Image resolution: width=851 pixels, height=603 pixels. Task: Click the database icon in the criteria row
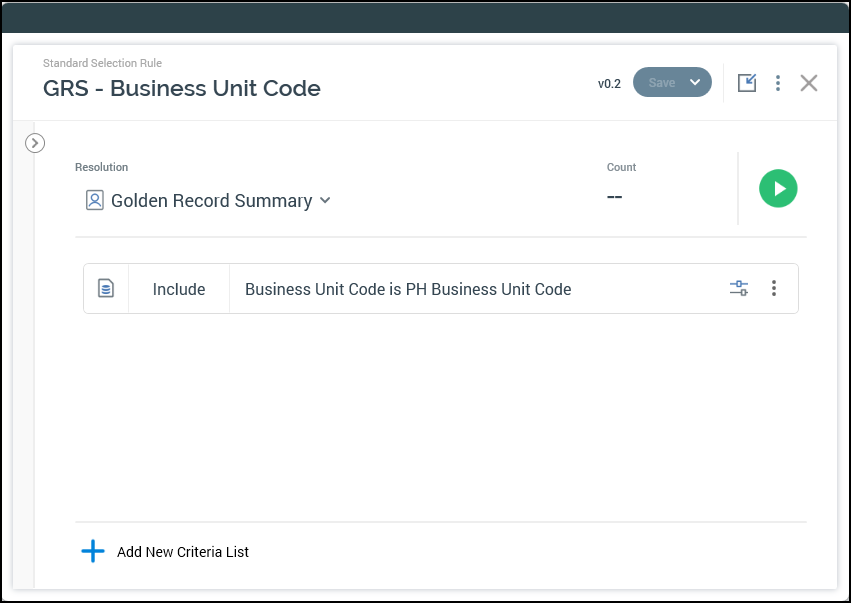[106, 289]
